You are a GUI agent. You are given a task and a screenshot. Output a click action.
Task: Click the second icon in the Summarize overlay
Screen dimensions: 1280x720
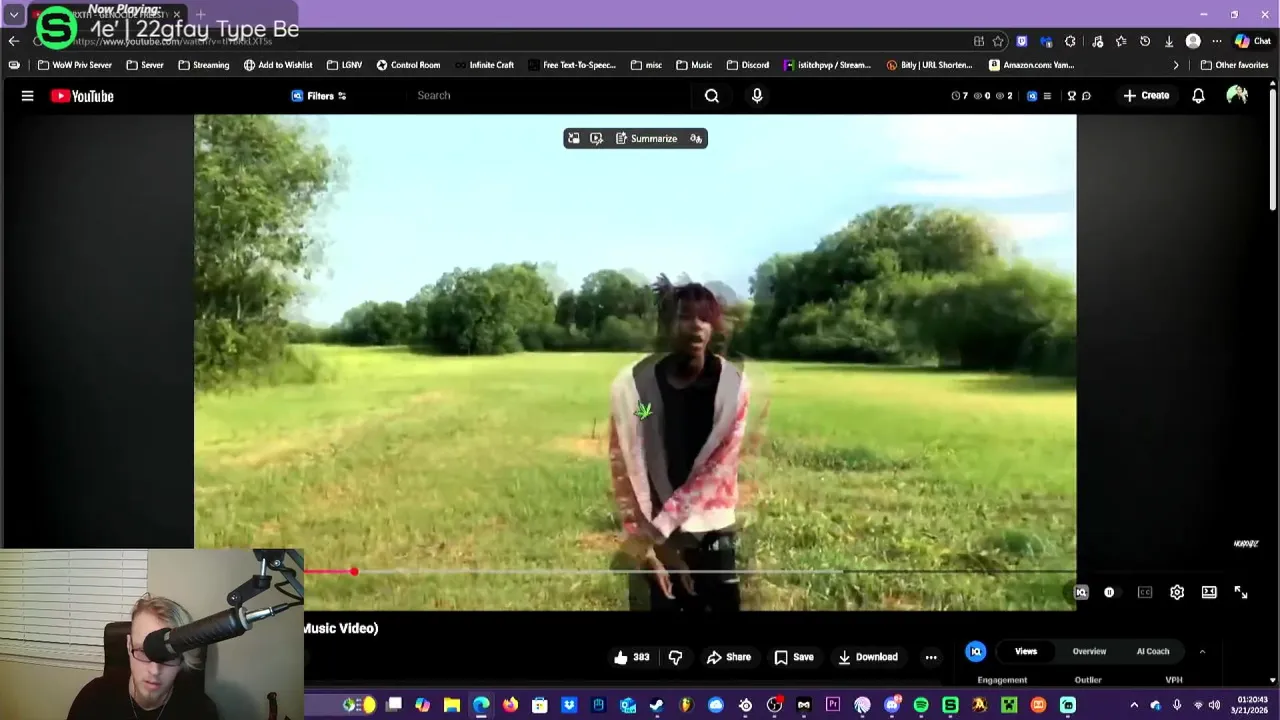pyautogui.click(x=597, y=139)
